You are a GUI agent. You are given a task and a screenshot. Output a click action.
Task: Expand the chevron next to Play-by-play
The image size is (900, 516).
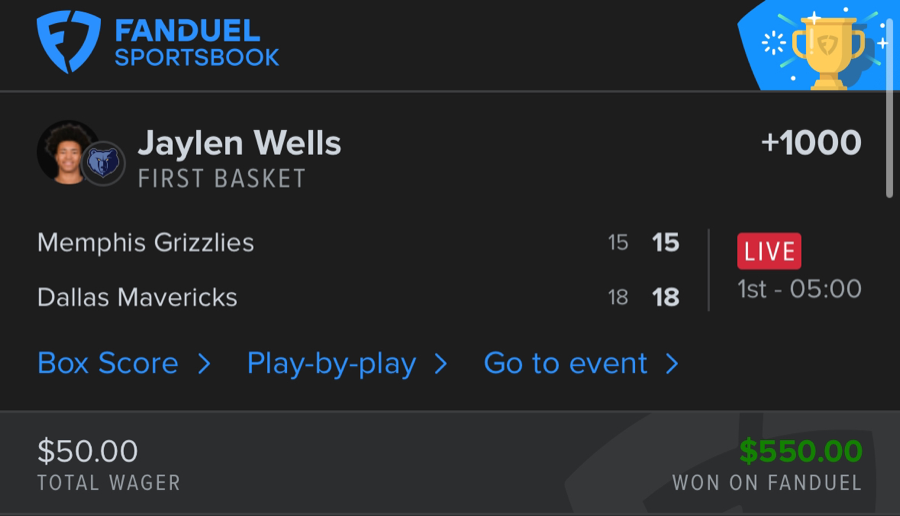coord(440,363)
